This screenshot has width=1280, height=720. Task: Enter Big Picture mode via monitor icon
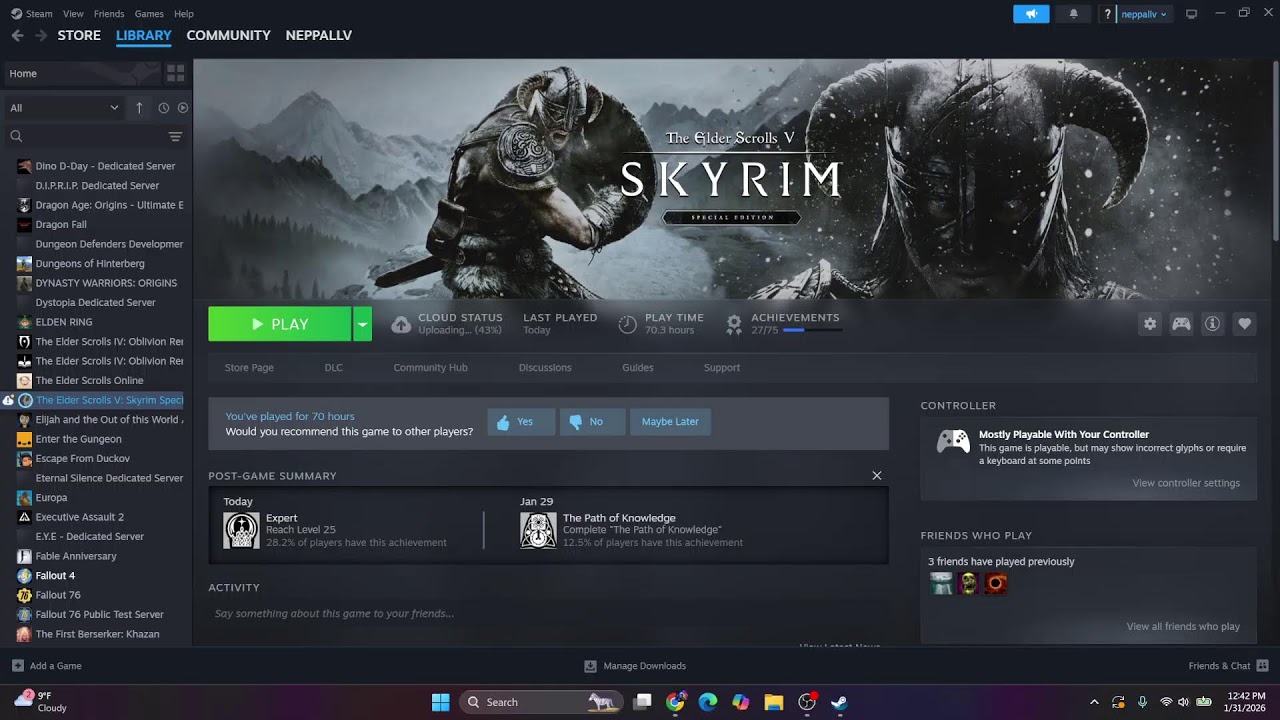coord(1191,14)
